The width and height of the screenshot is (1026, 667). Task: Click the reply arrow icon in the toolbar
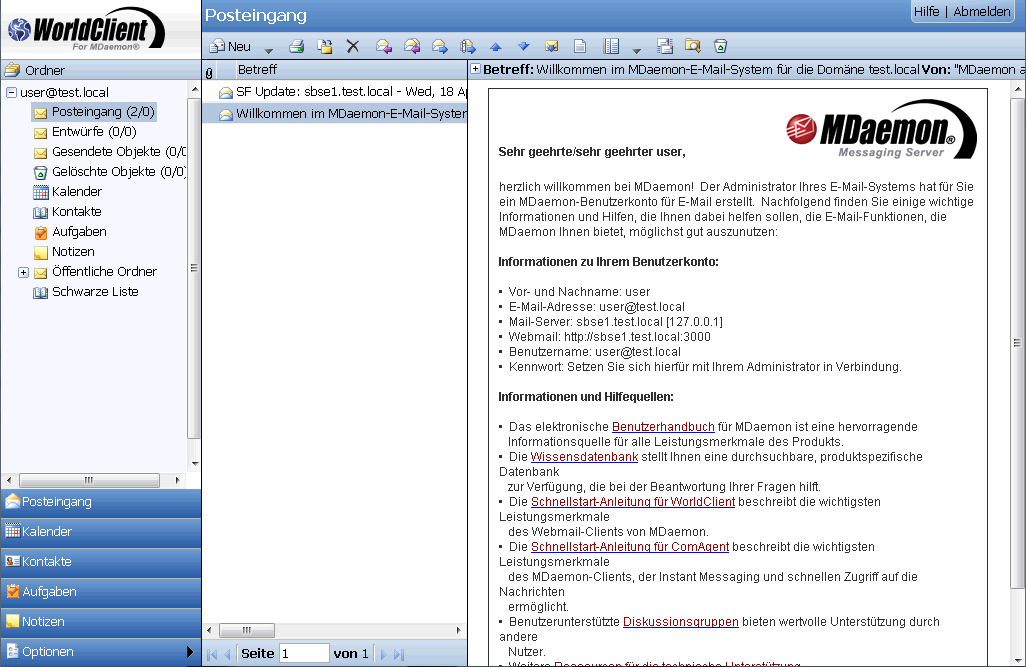pos(383,46)
